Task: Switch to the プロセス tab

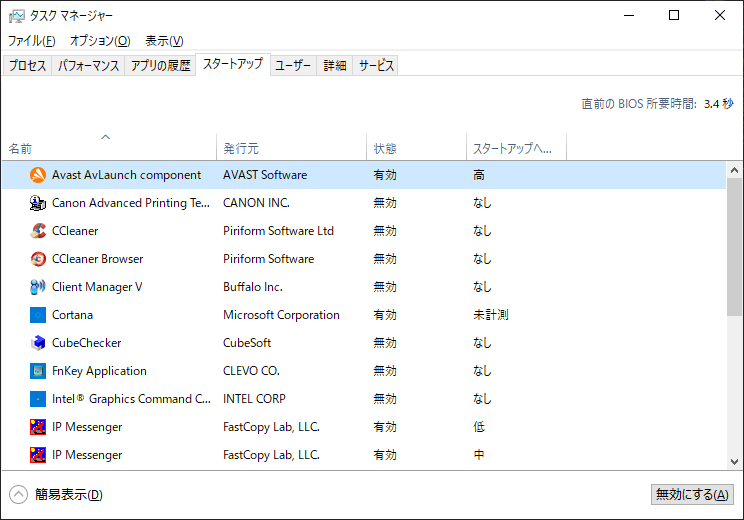Action: [x=27, y=66]
